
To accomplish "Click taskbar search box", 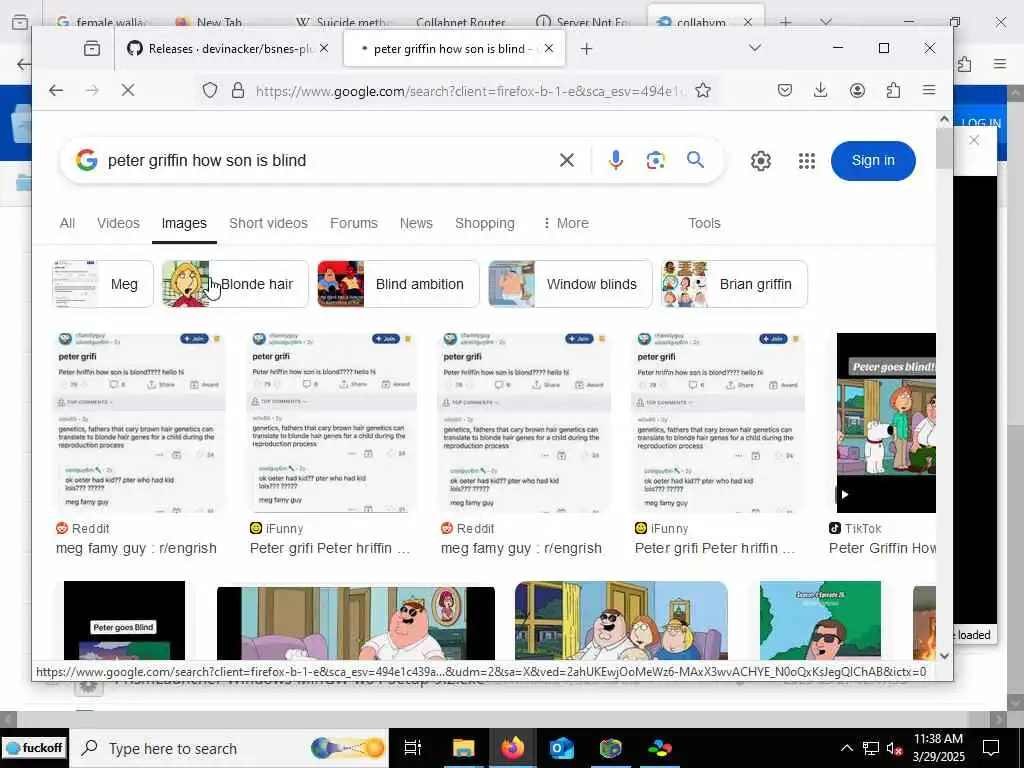I will 229,748.
